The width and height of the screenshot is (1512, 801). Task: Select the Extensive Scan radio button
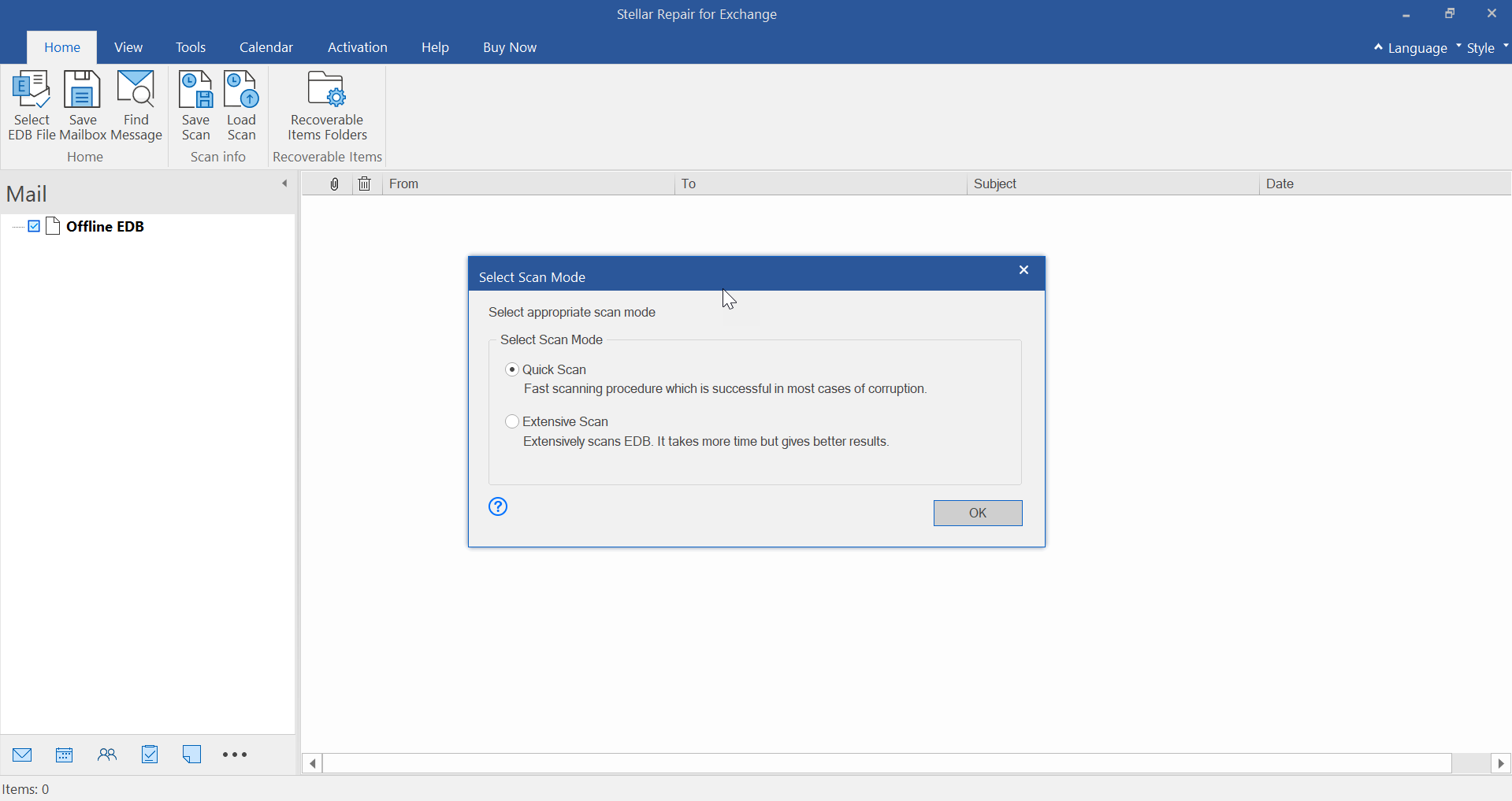click(512, 421)
